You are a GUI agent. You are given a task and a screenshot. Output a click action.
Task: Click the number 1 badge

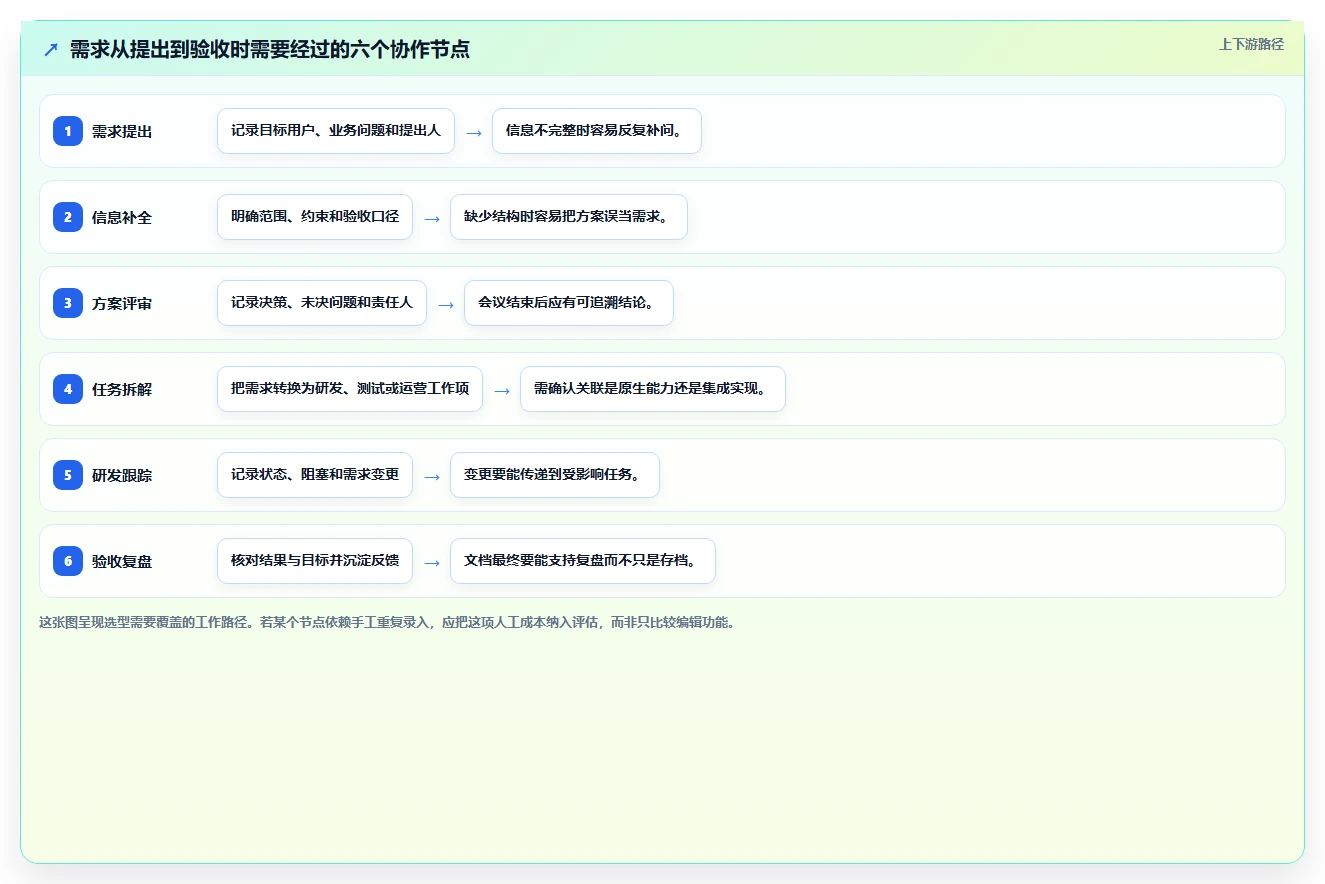pyautogui.click(x=68, y=131)
